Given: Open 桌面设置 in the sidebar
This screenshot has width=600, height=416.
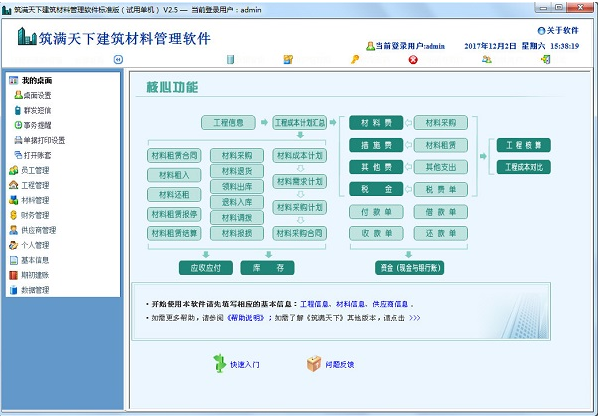Looking at the screenshot, I should pos(33,95).
